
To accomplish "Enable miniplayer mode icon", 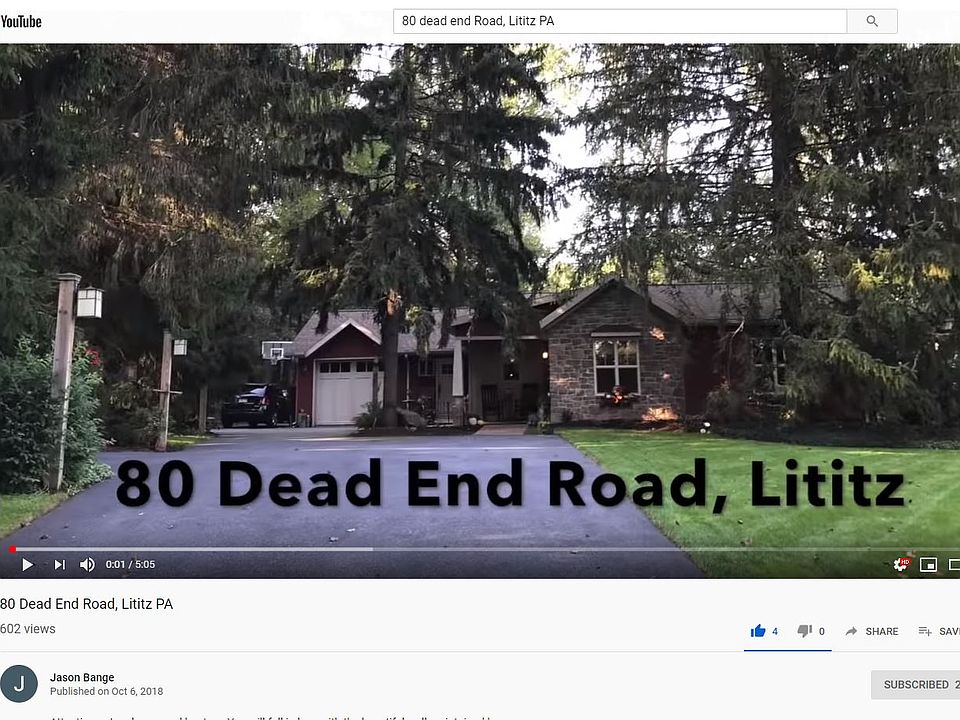I will click(x=928, y=564).
